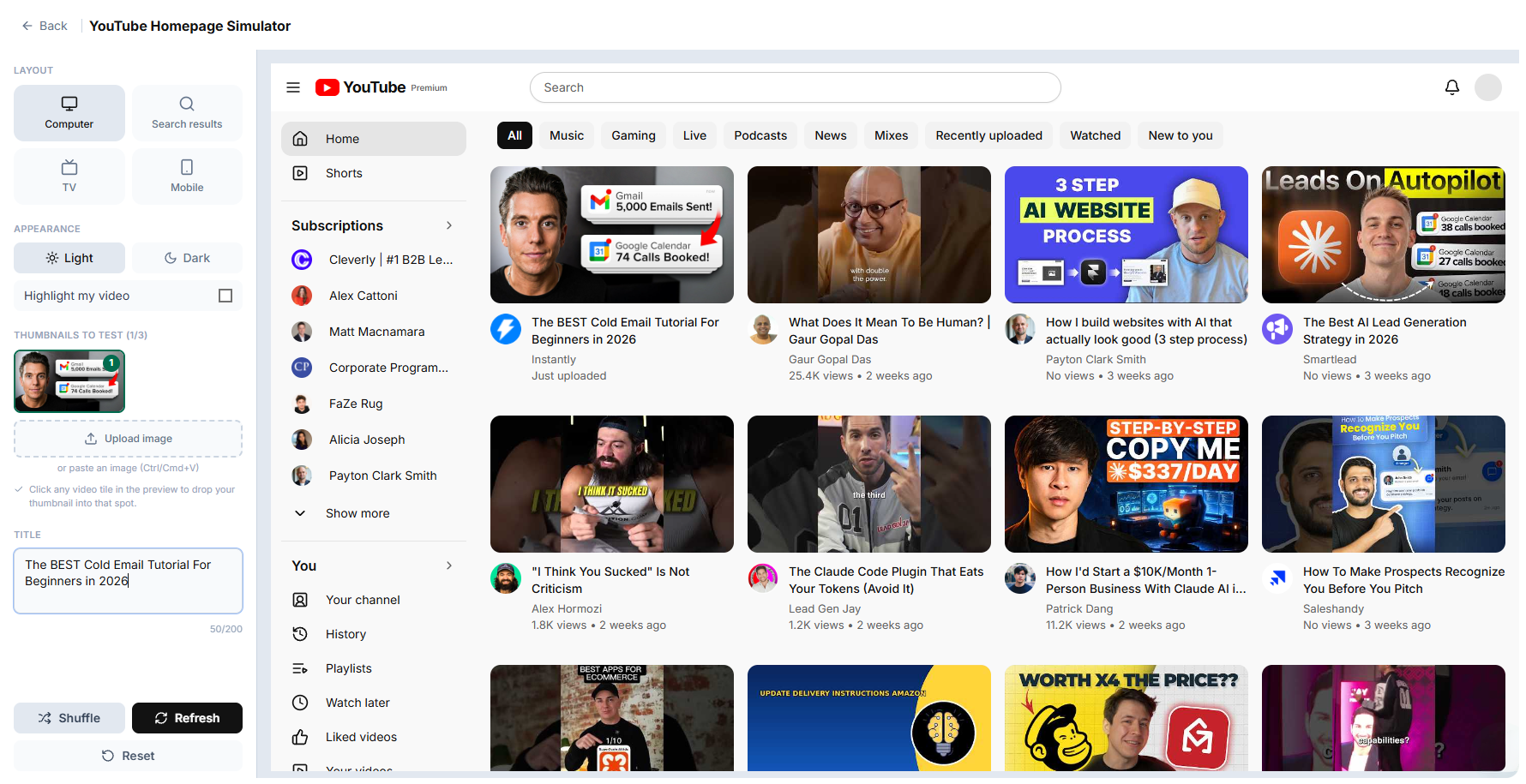Click Instantly channel avatar beside first video
Image resolution: width=1526 pixels, height=784 pixels.
pos(506,329)
